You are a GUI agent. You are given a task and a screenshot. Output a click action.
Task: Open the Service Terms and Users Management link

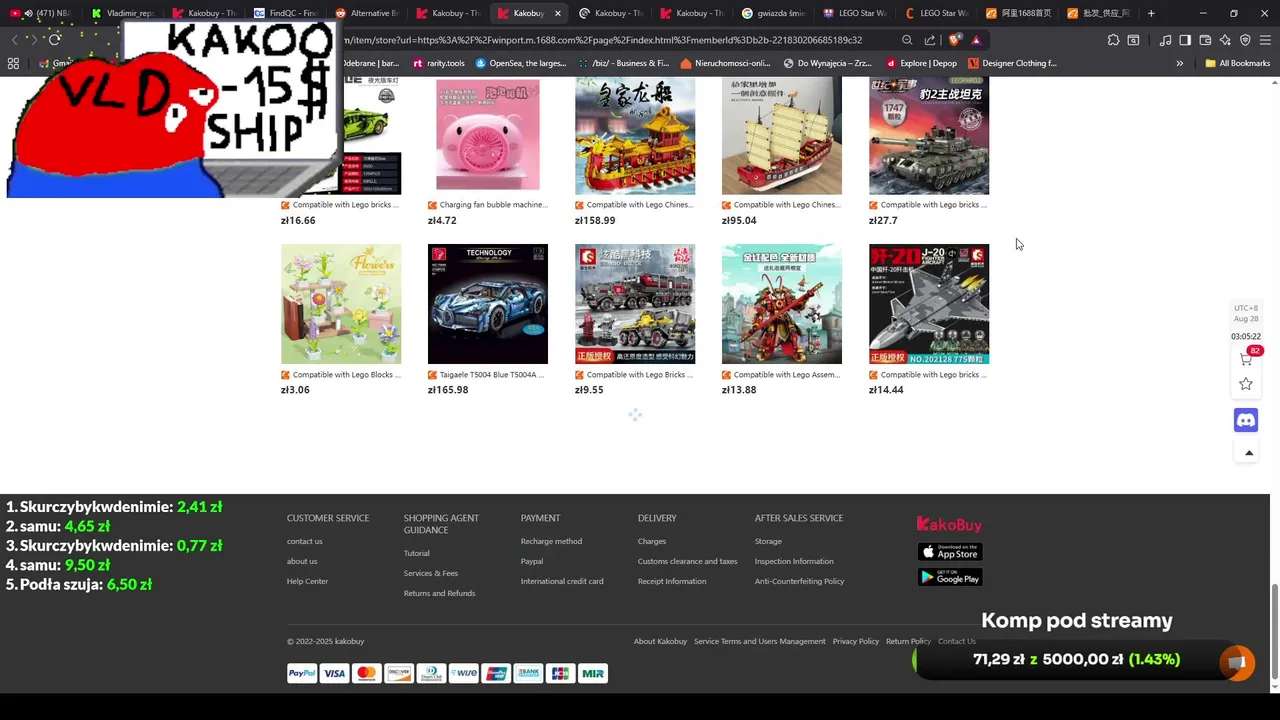[x=760, y=641]
